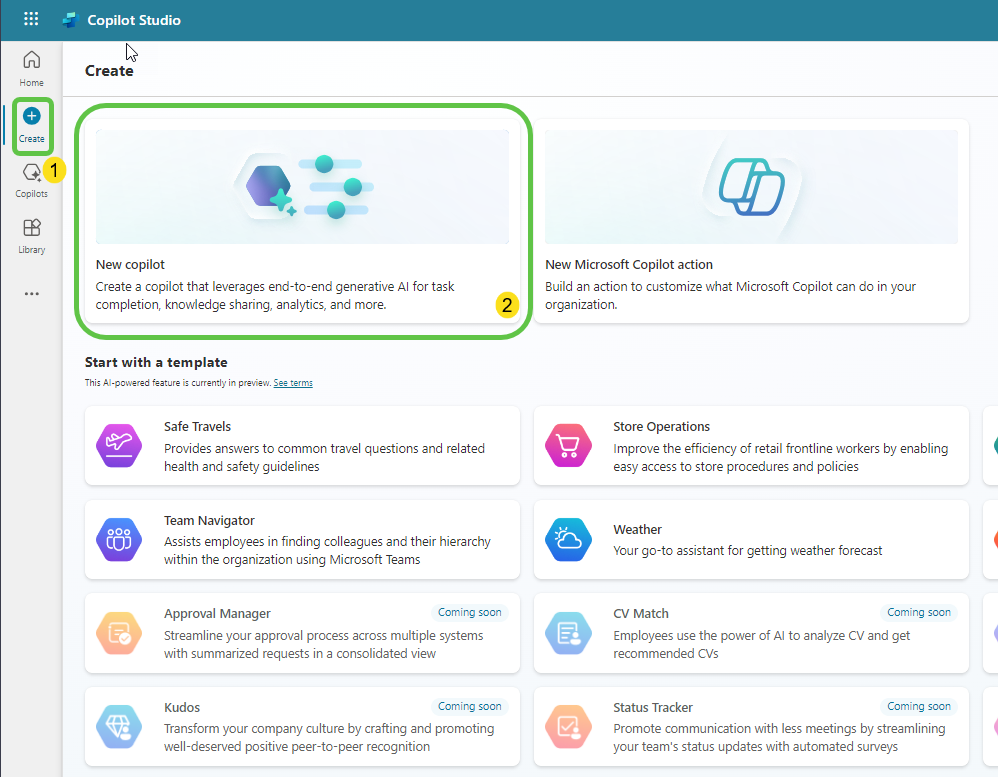The width and height of the screenshot is (998, 777).
Task: Click the Safe Travels airplane icon
Action: (119, 445)
